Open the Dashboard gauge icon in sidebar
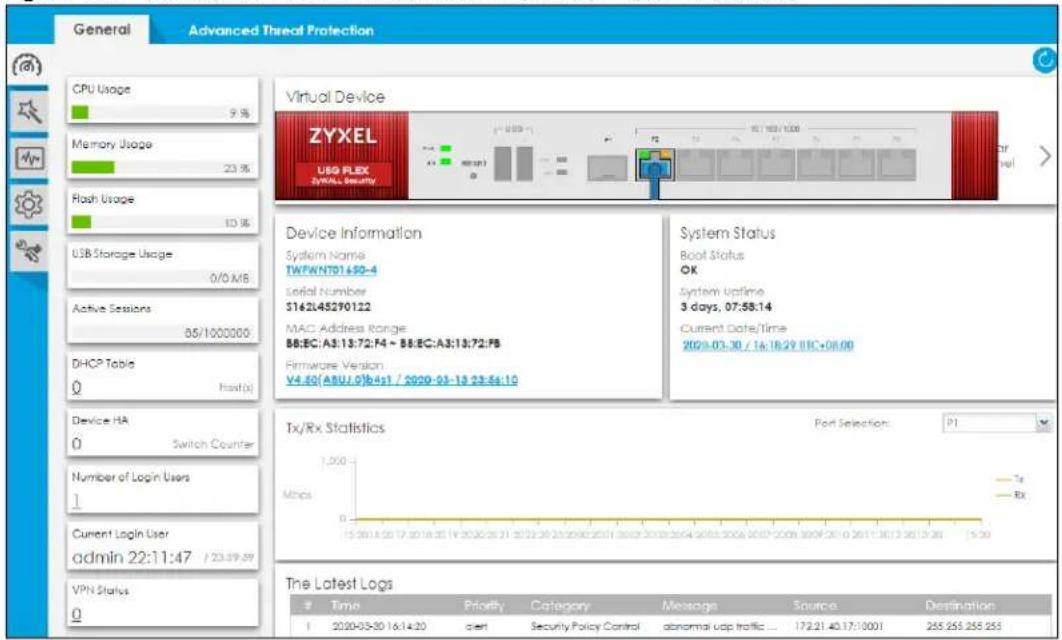 pos(27,65)
